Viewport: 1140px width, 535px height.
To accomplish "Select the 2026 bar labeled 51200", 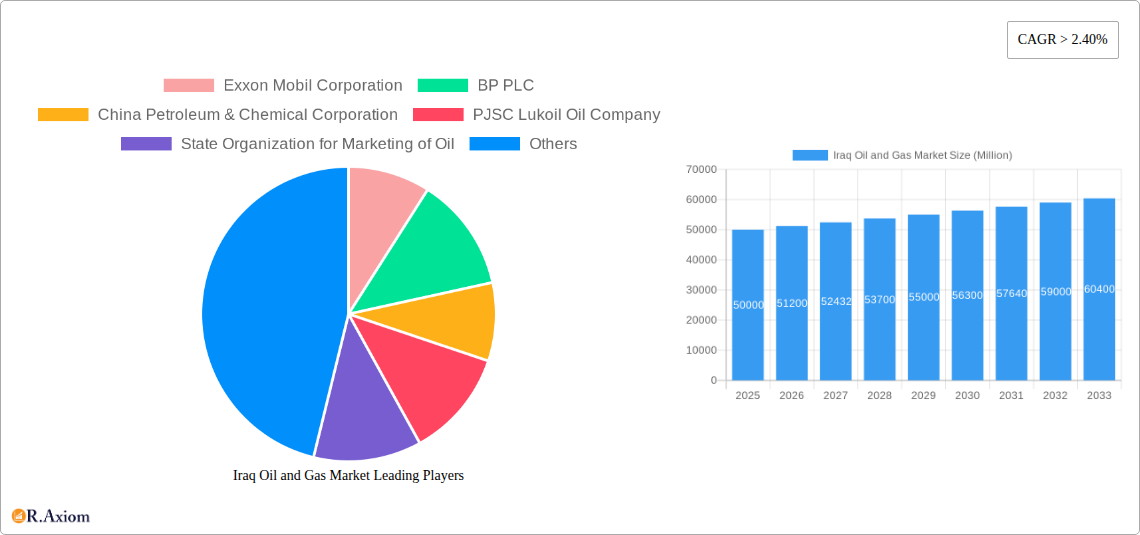I will tap(792, 303).
